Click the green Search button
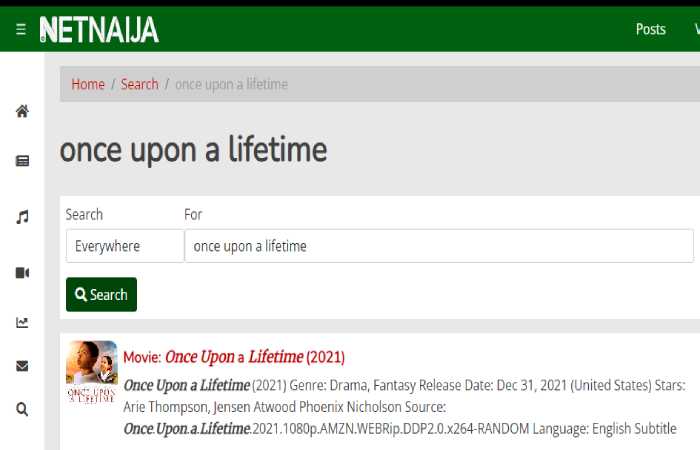The image size is (700, 450). pyautogui.click(x=101, y=294)
